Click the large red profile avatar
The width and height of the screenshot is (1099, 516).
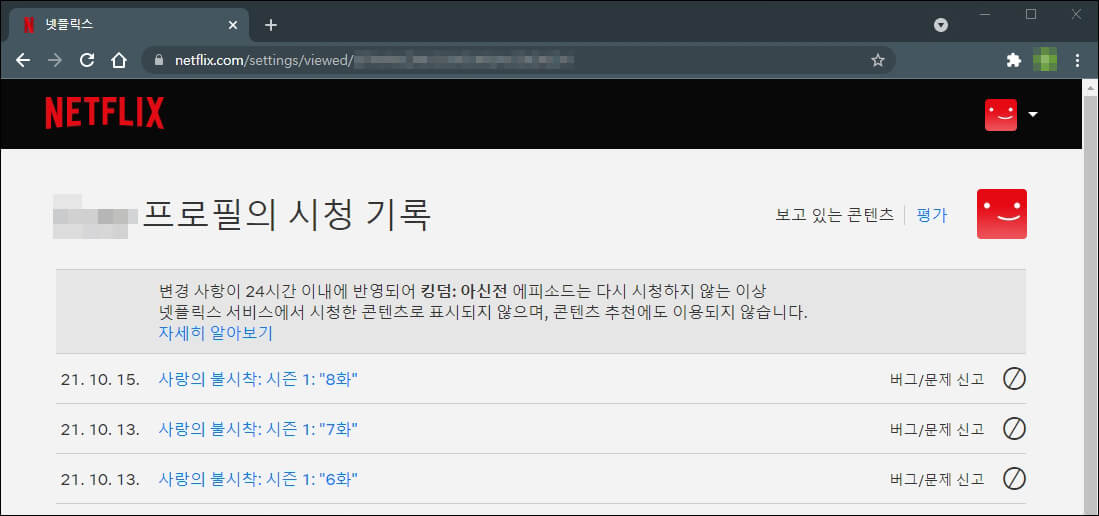tap(1002, 214)
